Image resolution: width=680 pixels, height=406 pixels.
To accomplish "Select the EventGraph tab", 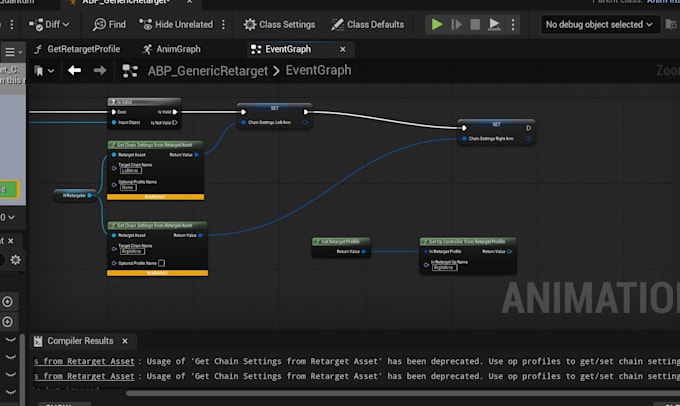I will [x=288, y=49].
